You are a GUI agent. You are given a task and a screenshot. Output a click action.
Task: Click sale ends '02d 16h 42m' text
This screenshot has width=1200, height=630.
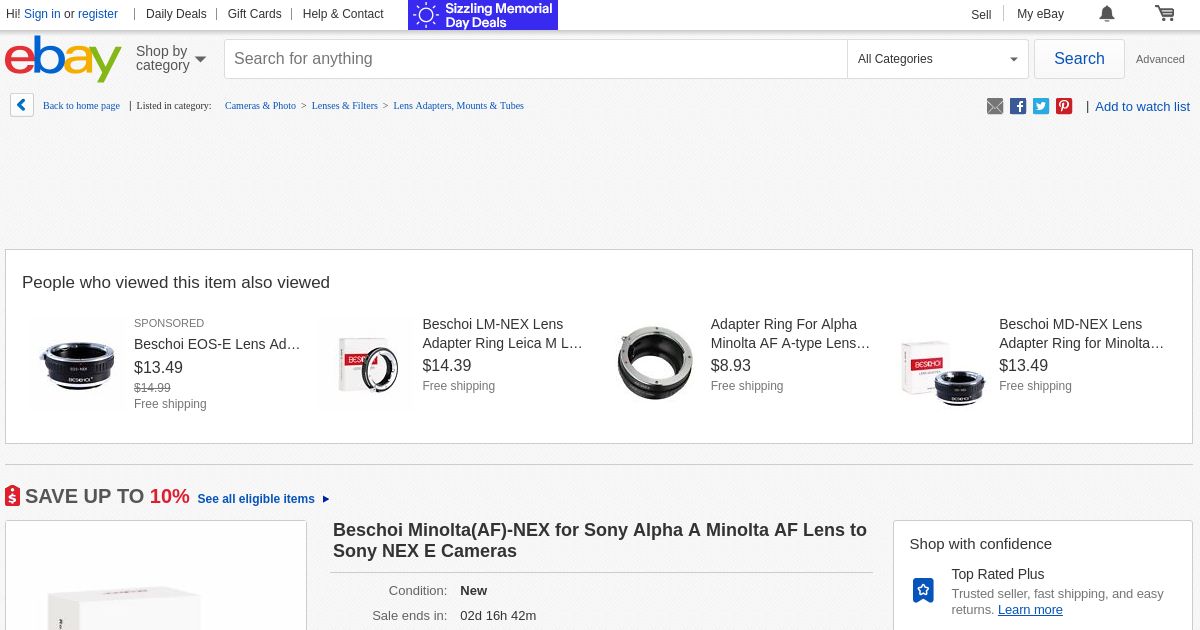(x=498, y=616)
